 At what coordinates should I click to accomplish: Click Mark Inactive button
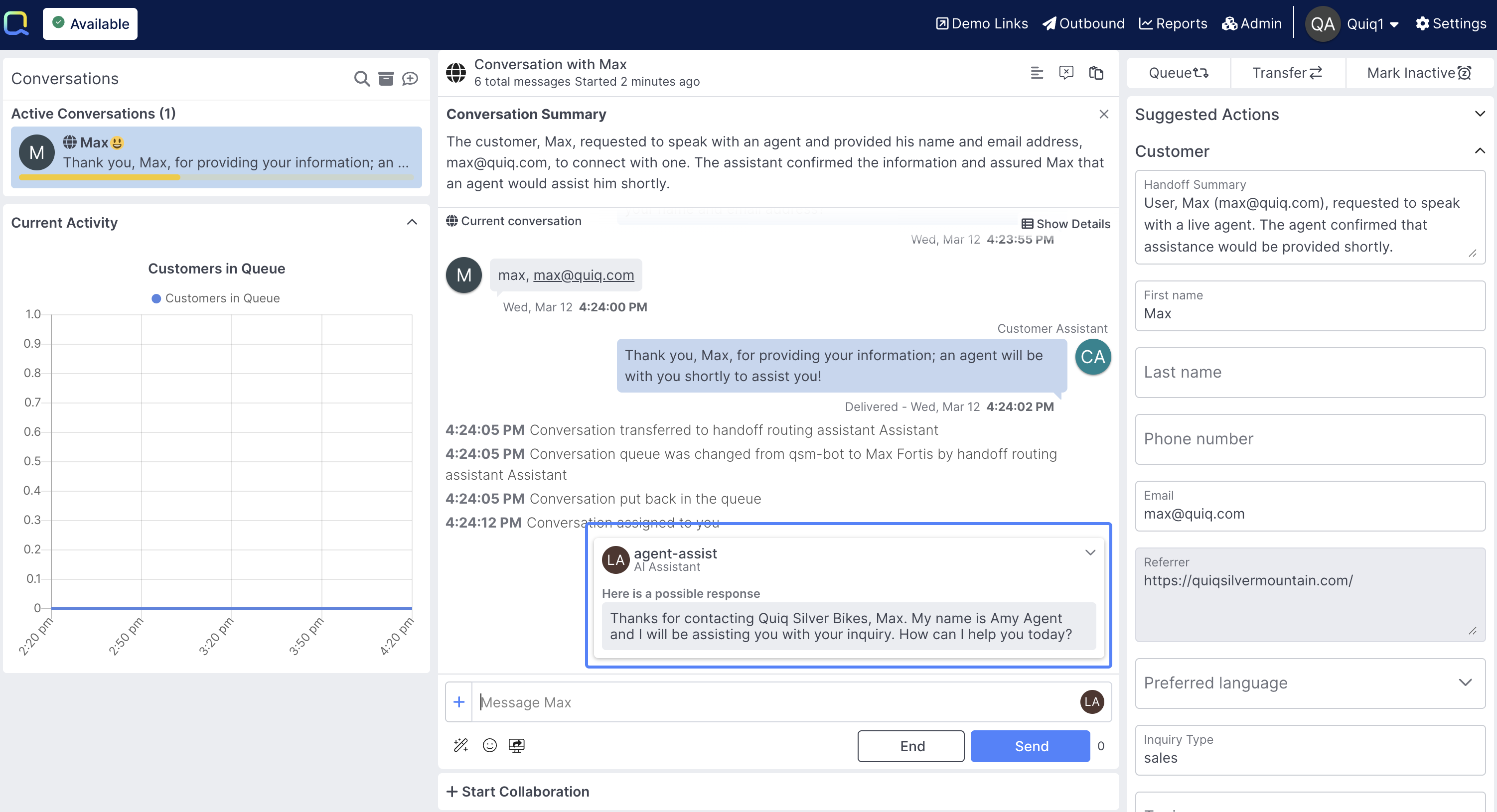coord(1418,73)
